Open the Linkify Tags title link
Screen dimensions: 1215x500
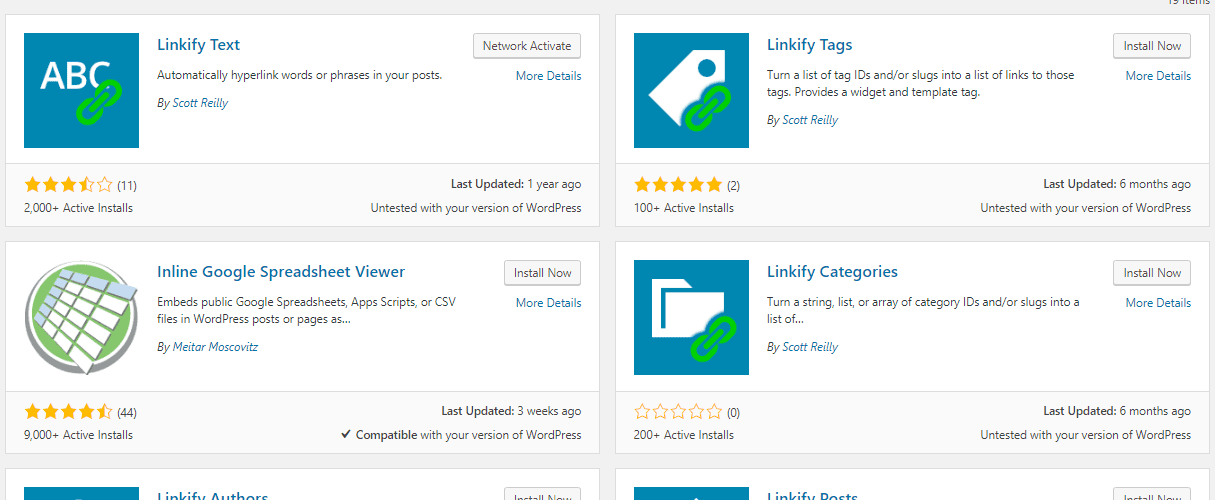click(x=809, y=45)
